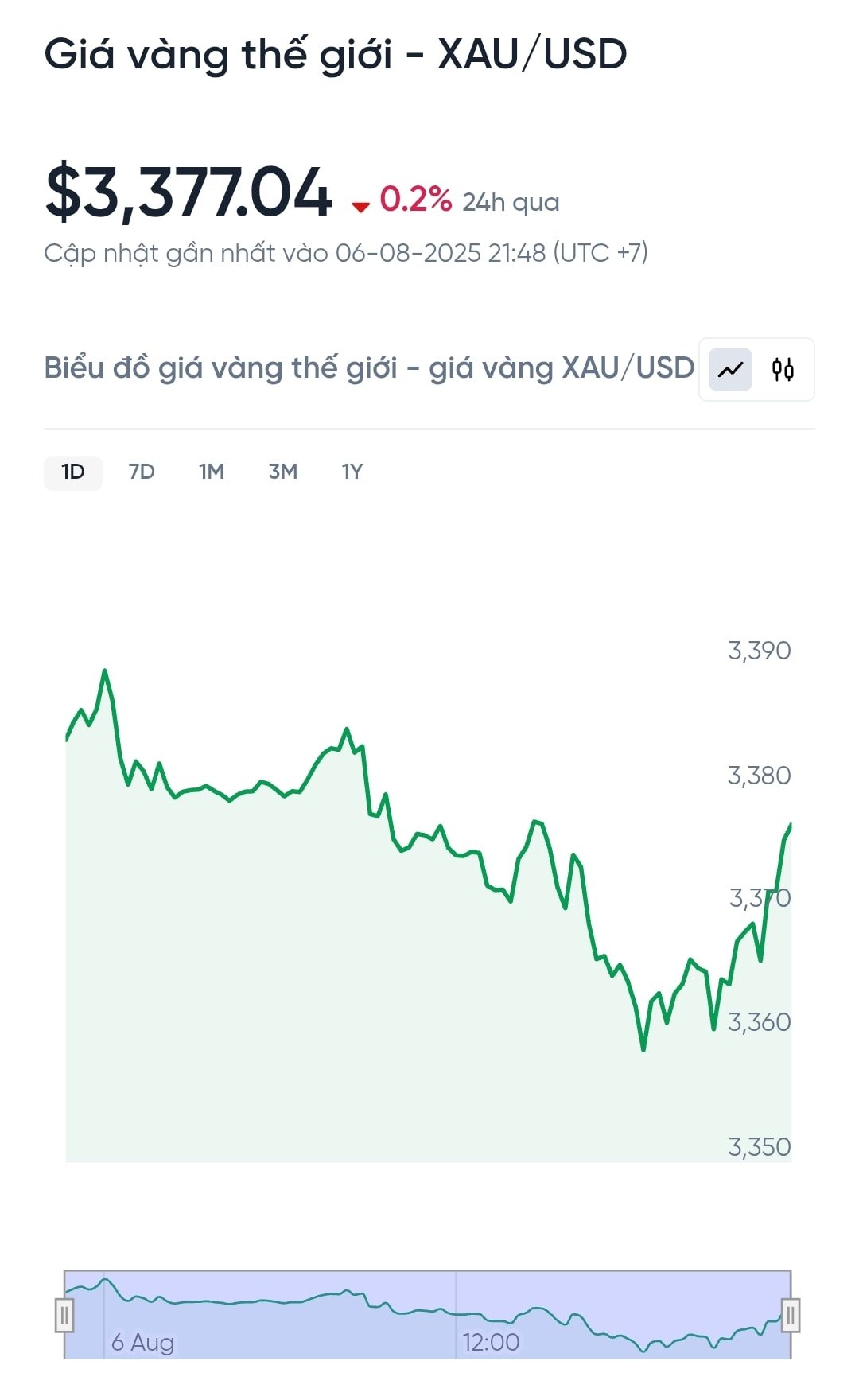This screenshot has width=859, height=1400.
Task: Click the chart's highest peak point
Action: click(x=105, y=671)
